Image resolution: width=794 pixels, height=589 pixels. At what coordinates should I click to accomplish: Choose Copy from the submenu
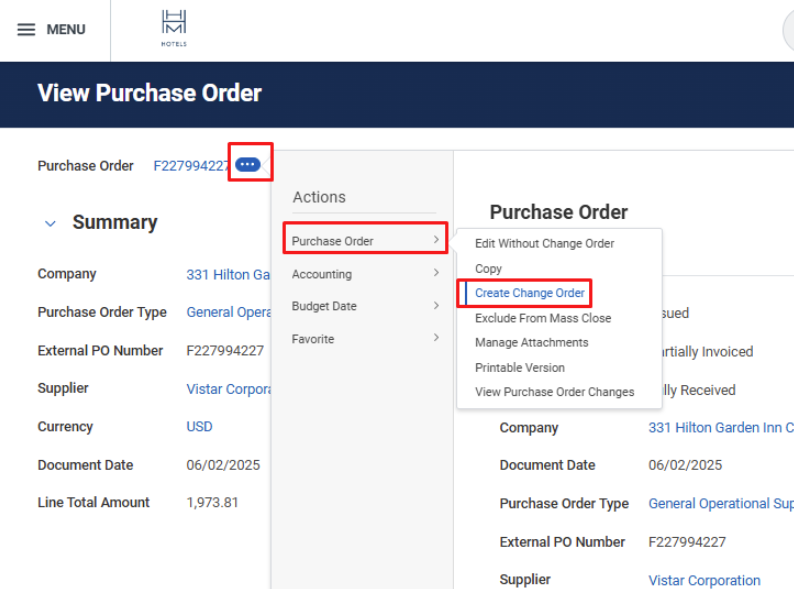click(x=489, y=268)
